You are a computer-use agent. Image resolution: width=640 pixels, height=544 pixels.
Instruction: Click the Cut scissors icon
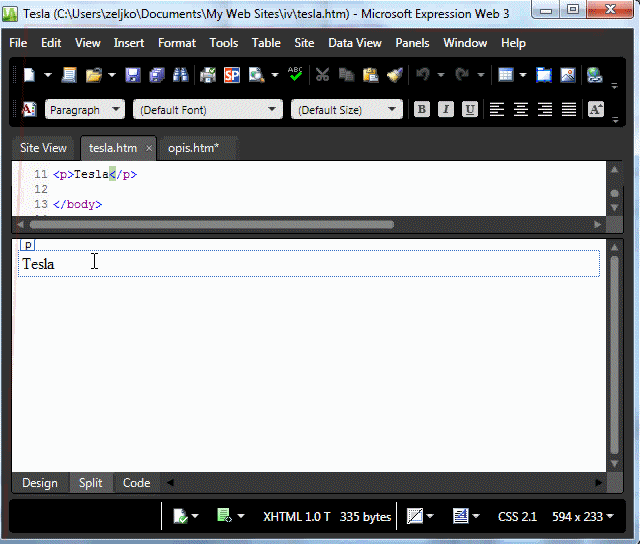322,75
